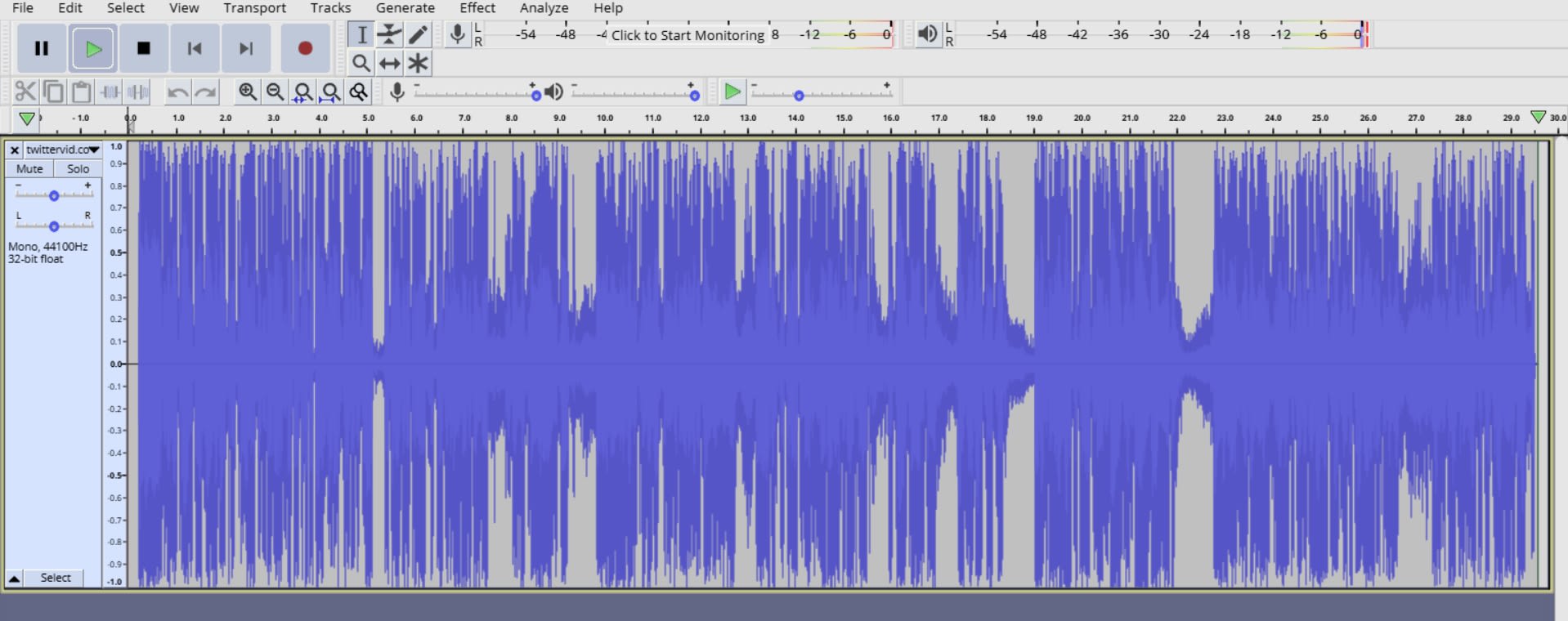Click the track Select button
The width and height of the screenshot is (1568, 621).
[56, 578]
